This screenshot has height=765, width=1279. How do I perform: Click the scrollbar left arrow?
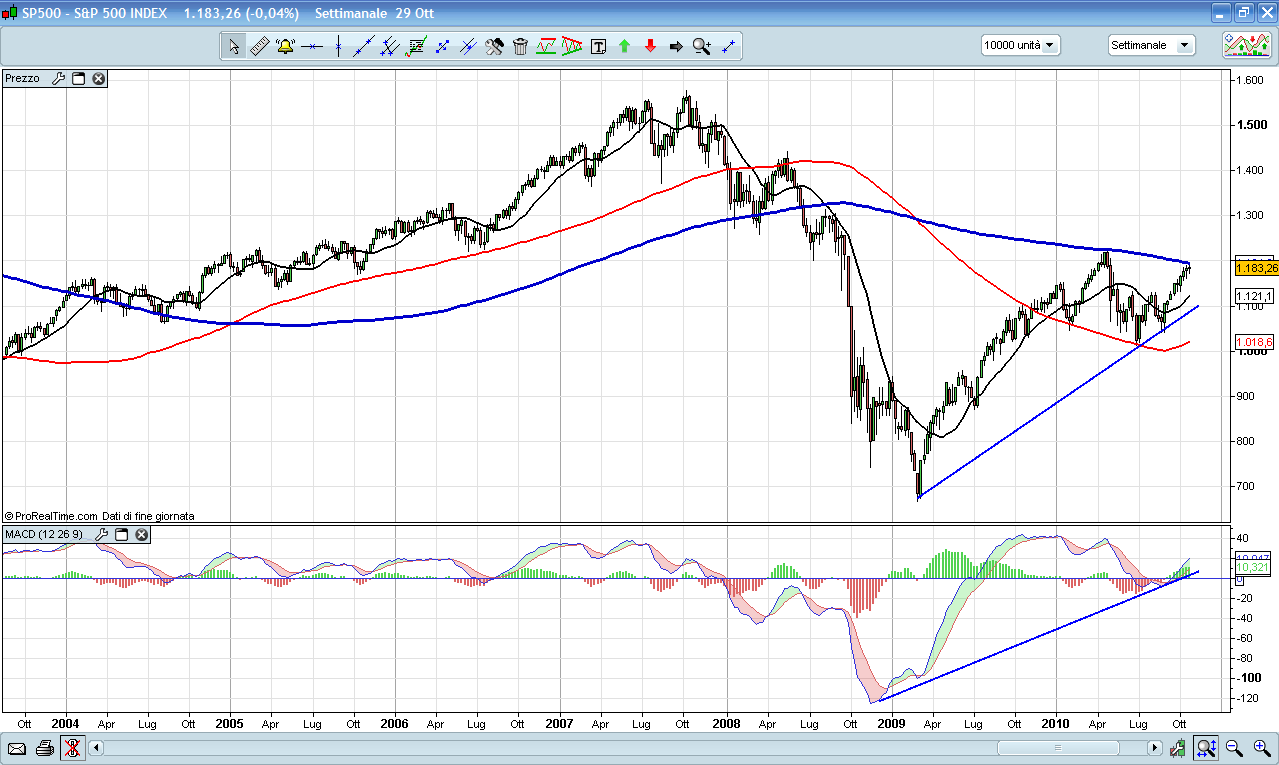(97, 747)
